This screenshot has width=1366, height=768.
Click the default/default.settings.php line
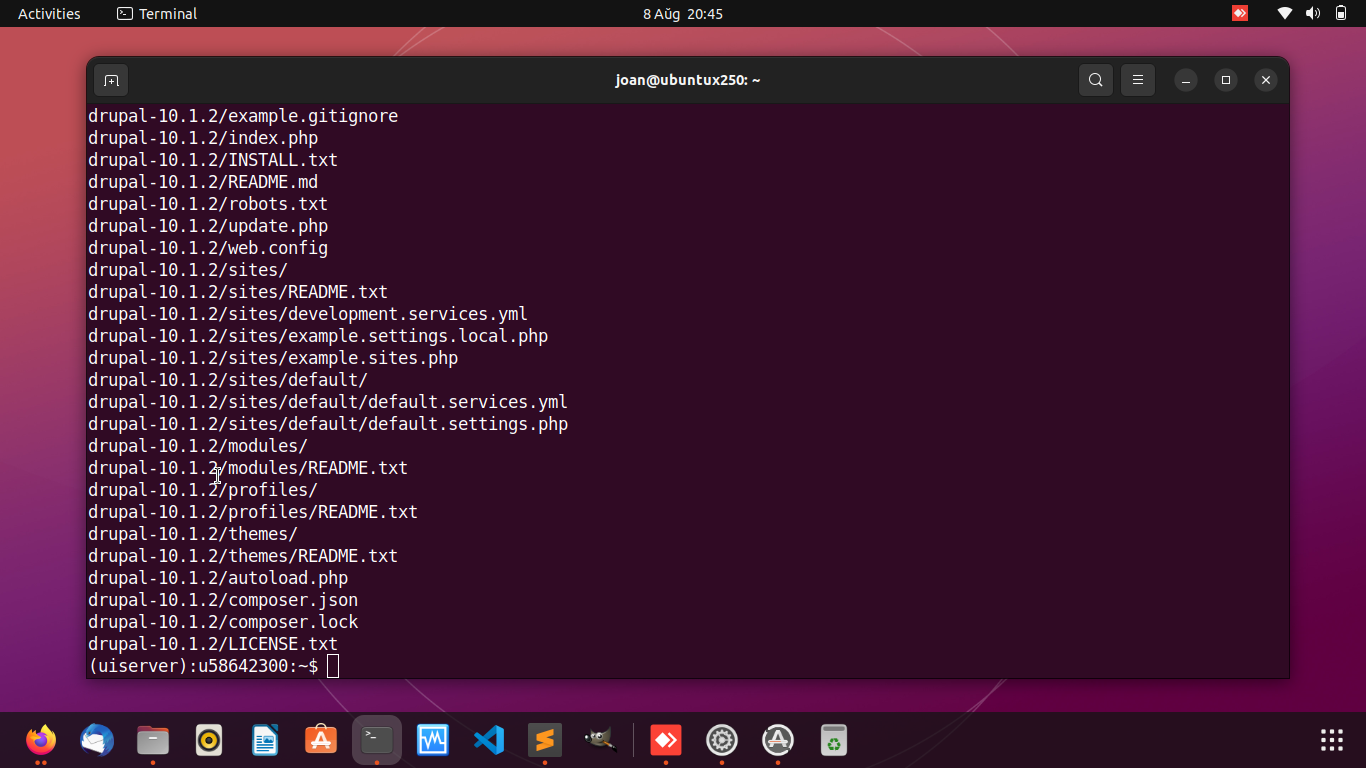(x=328, y=424)
